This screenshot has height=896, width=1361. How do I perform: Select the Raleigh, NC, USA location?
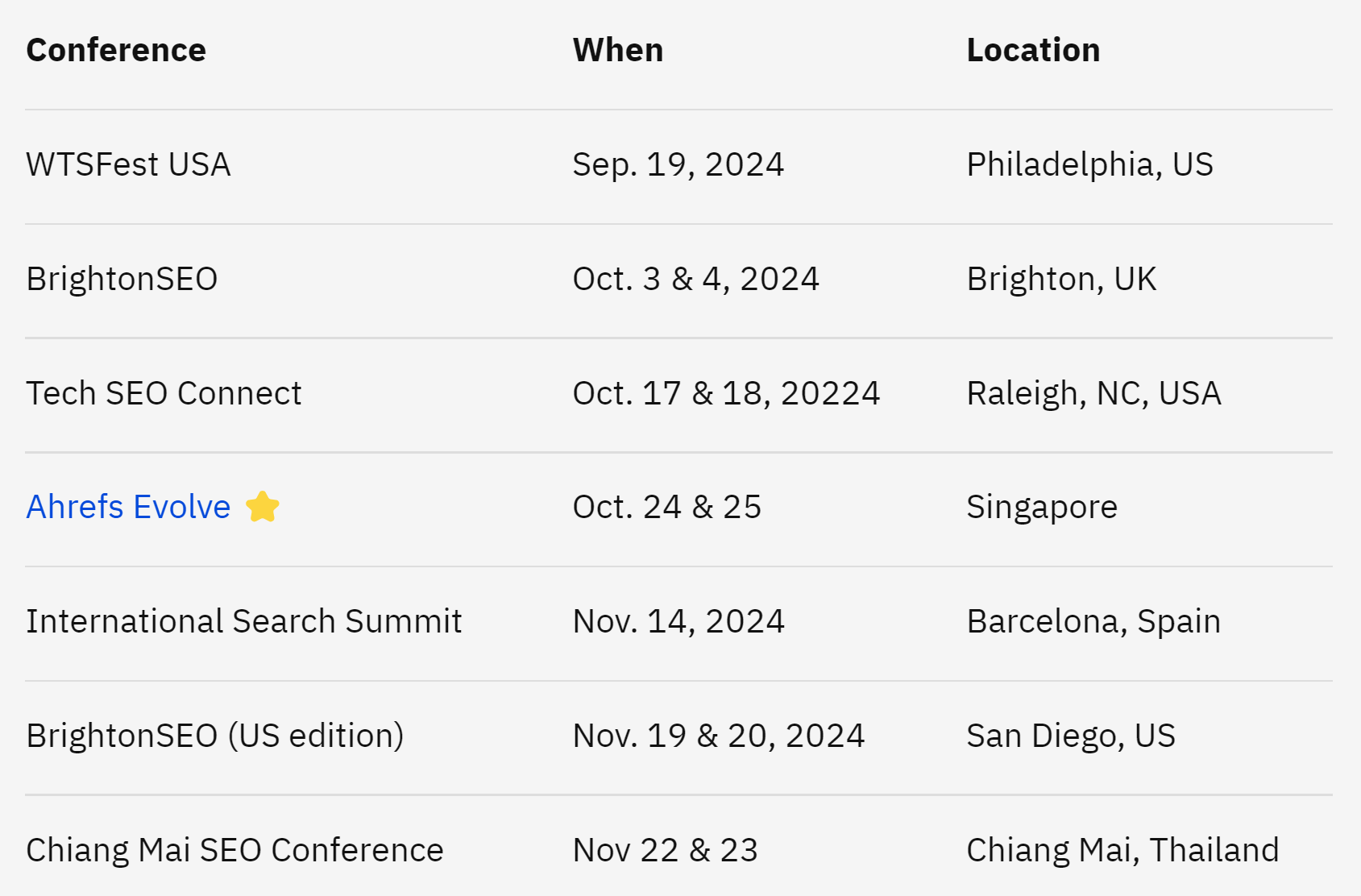pos(1093,393)
